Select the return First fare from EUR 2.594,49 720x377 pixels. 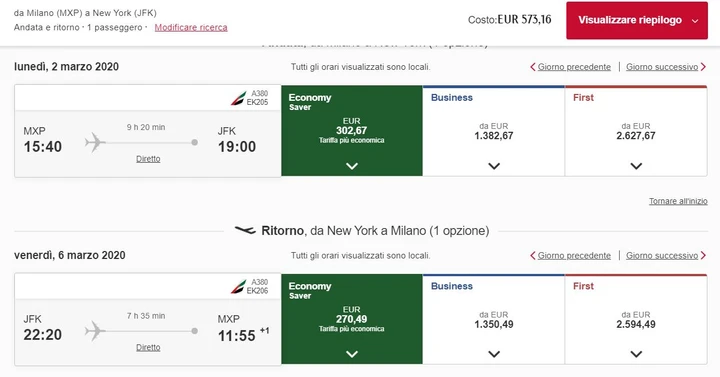click(x=636, y=320)
